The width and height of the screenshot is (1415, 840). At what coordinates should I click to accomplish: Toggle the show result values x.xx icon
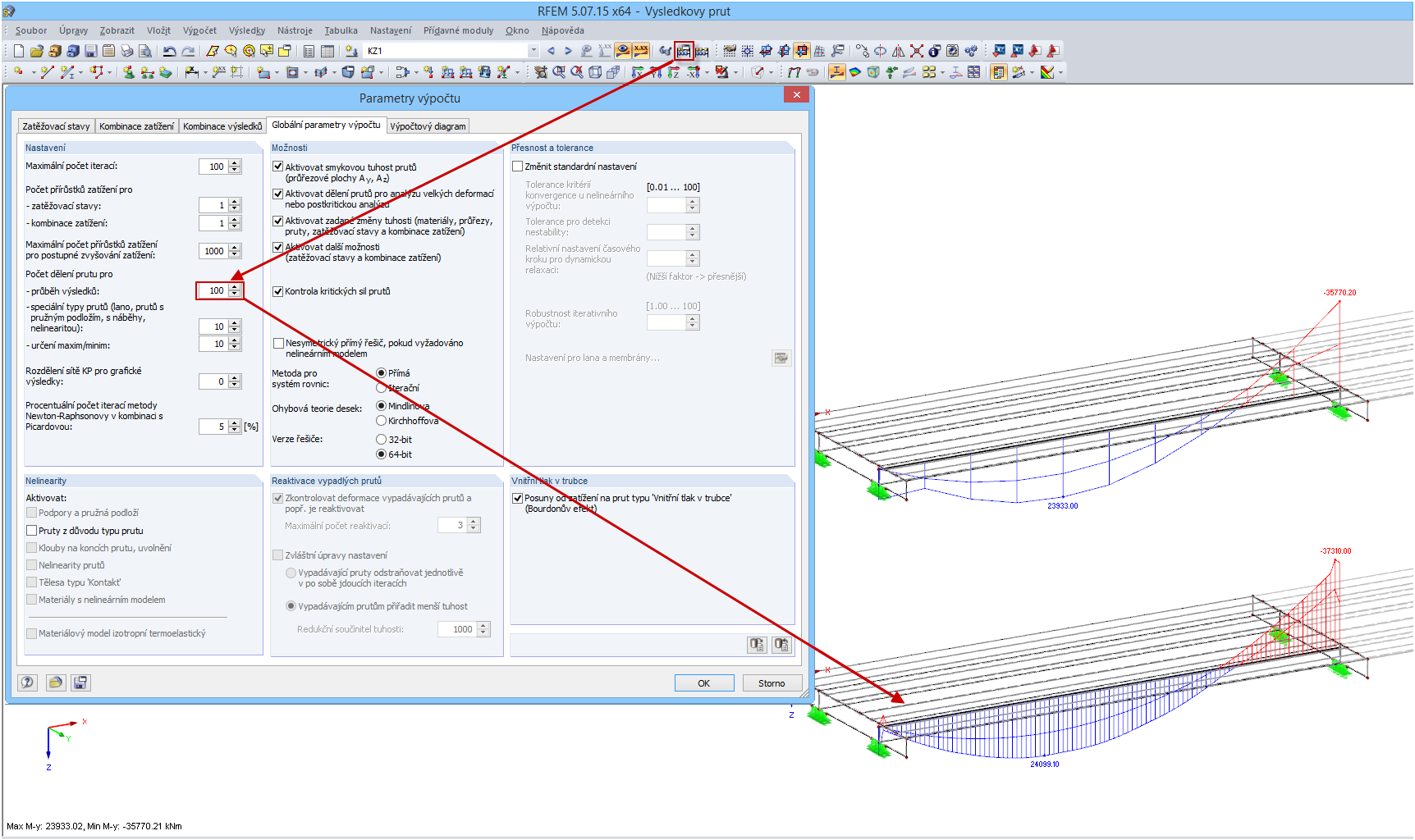click(x=641, y=51)
